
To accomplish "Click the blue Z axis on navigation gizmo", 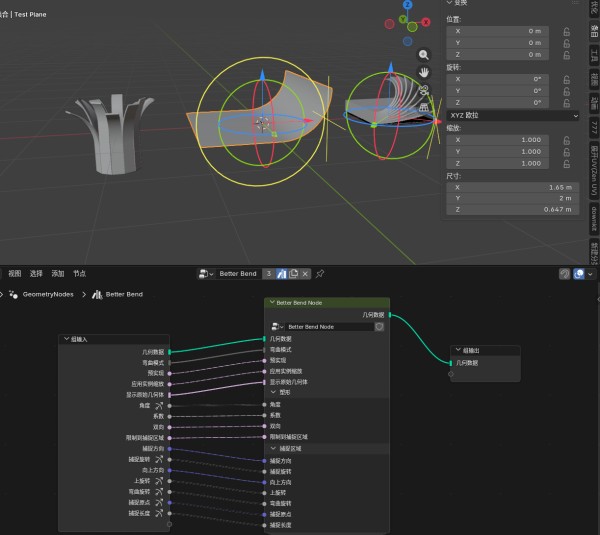I will 408,5.
